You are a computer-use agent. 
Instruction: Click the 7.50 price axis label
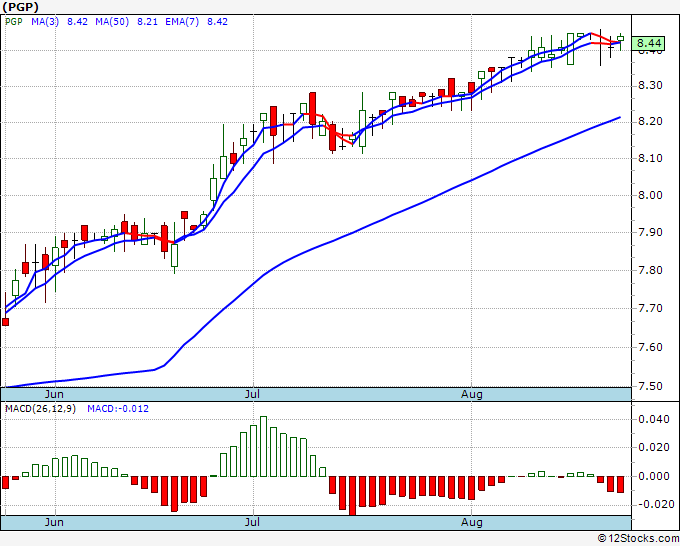651,386
